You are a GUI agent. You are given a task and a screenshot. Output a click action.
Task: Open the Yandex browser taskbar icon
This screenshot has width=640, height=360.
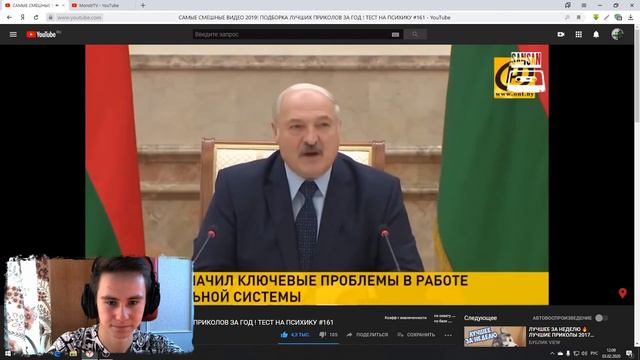click(89, 354)
